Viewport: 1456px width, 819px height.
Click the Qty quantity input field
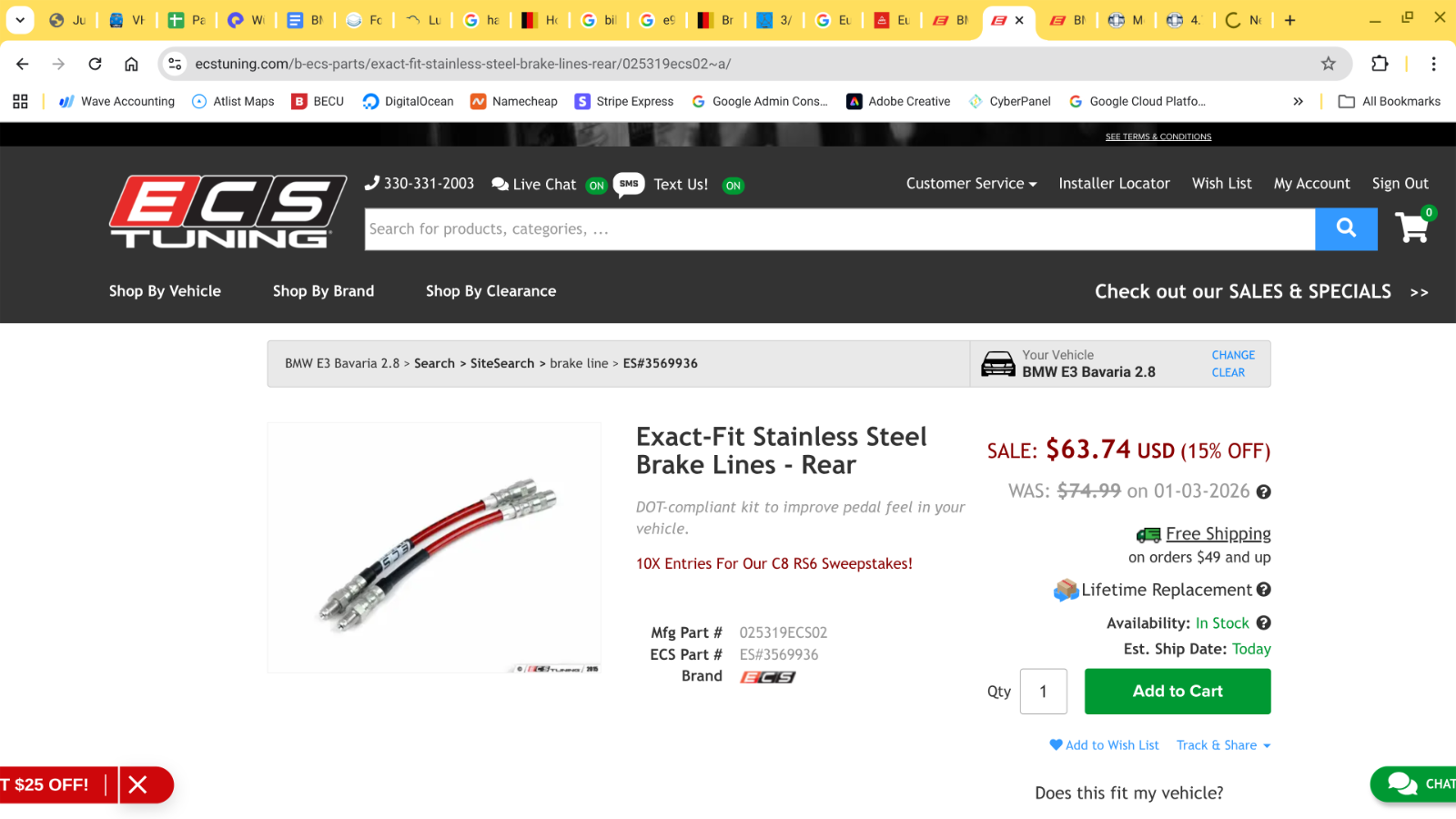coord(1043,692)
